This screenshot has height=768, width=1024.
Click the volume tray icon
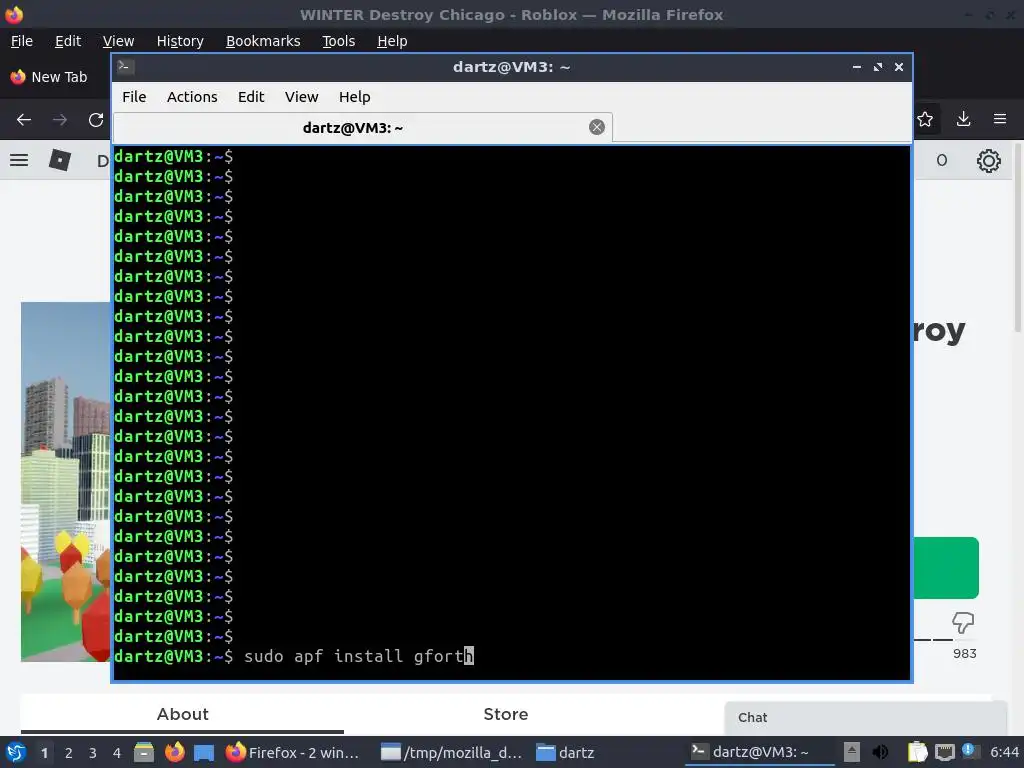point(880,752)
